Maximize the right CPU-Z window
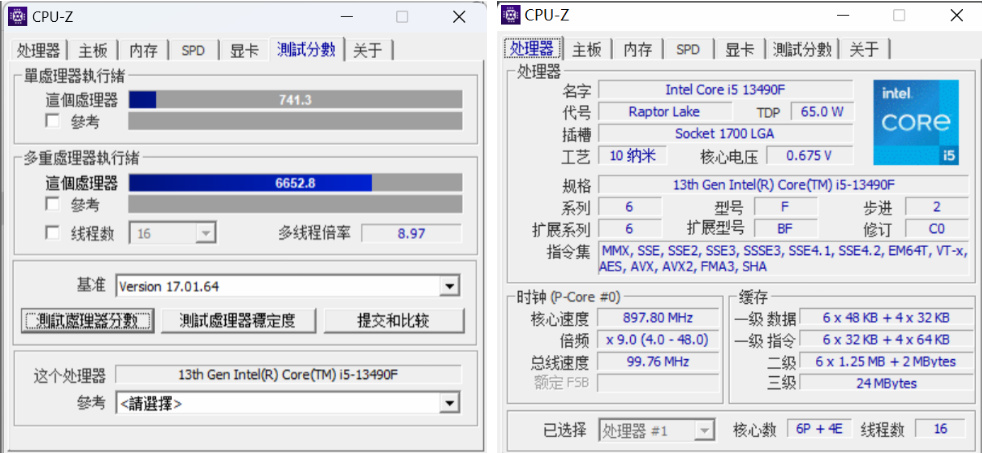Image resolution: width=982 pixels, height=453 pixels. pos(899,16)
